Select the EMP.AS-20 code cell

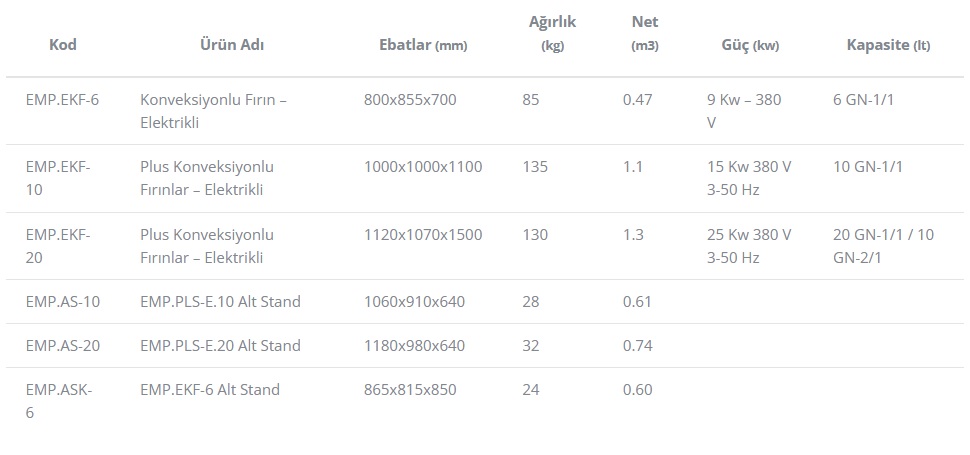[62, 346]
